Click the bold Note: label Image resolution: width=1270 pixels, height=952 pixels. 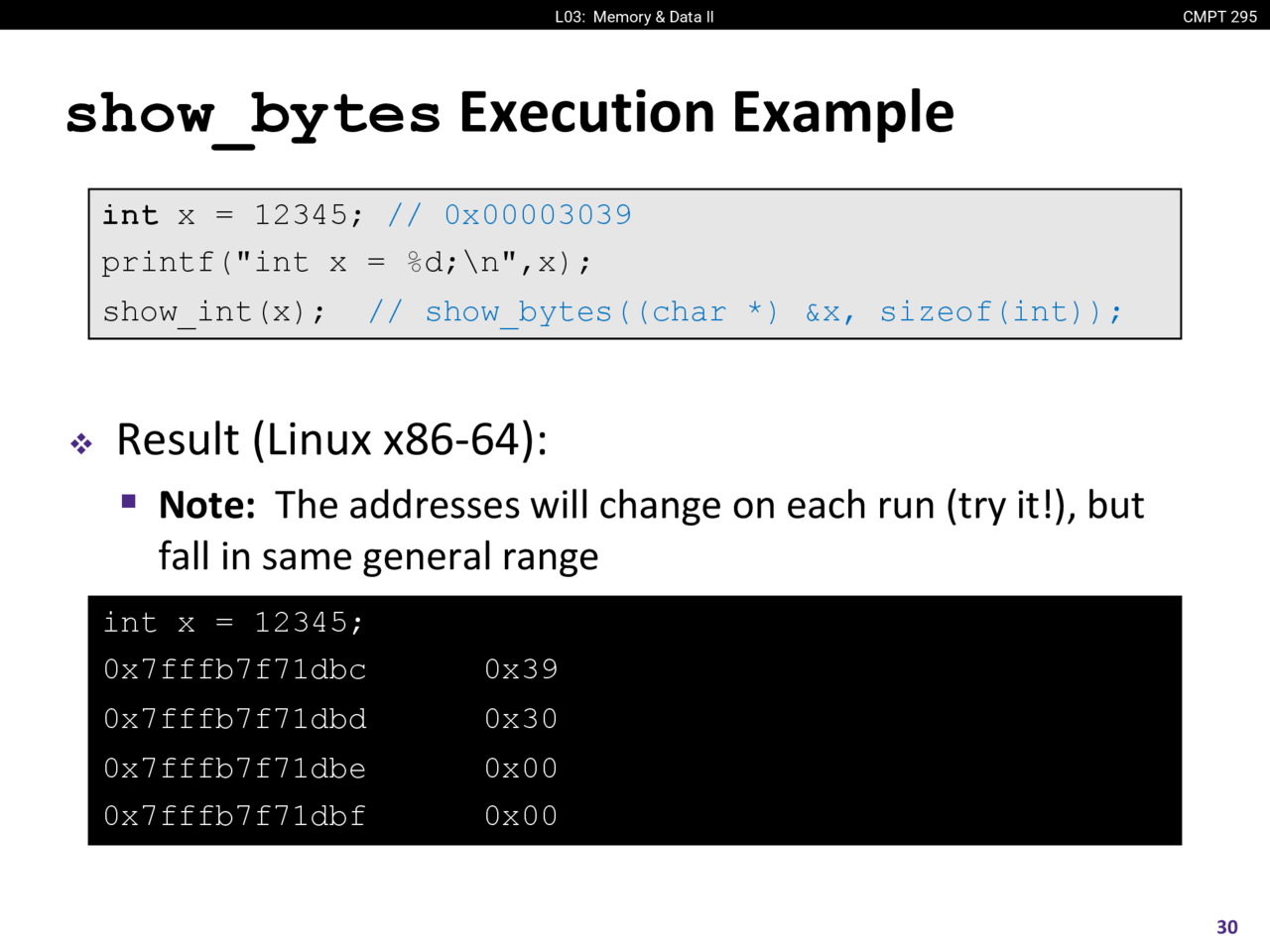[x=207, y=506]
